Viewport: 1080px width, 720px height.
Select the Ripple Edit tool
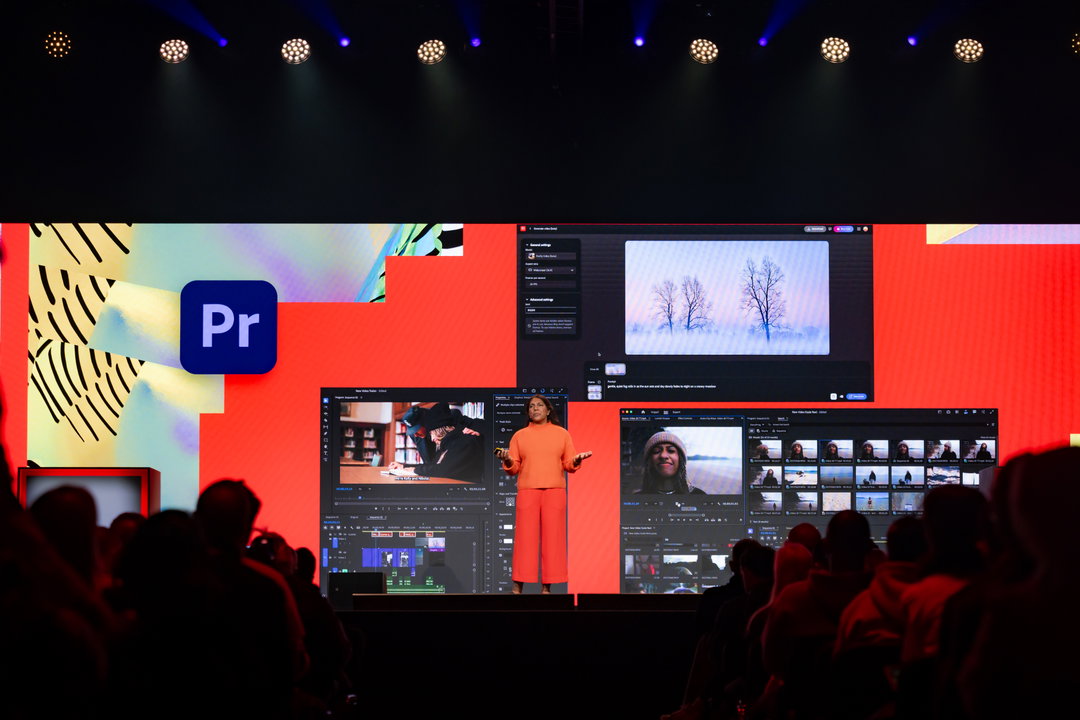pyautogui.click(x=326, y=413)
